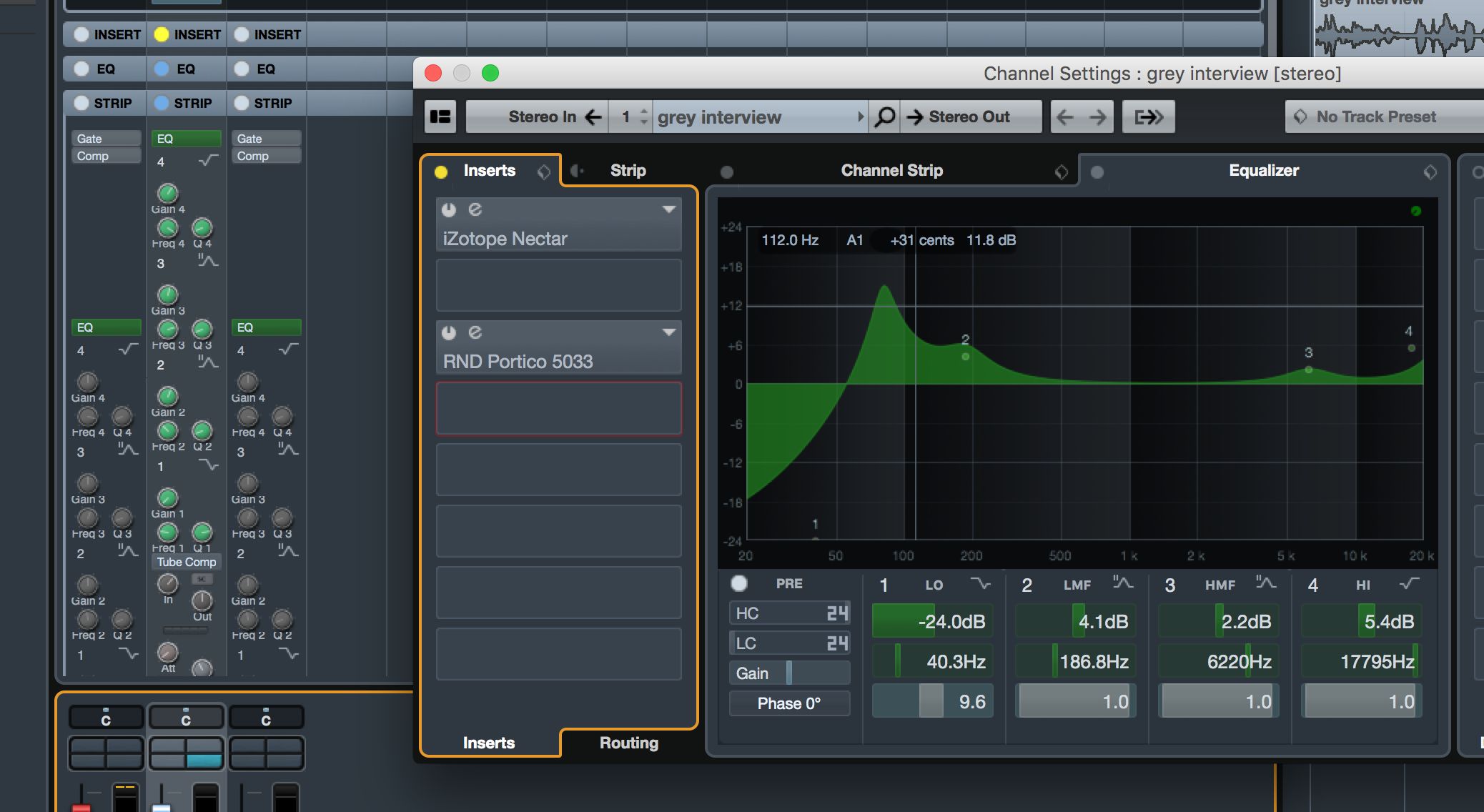
Task: Open the Inserts insert slot dropdown
Action: pos(671,208)
